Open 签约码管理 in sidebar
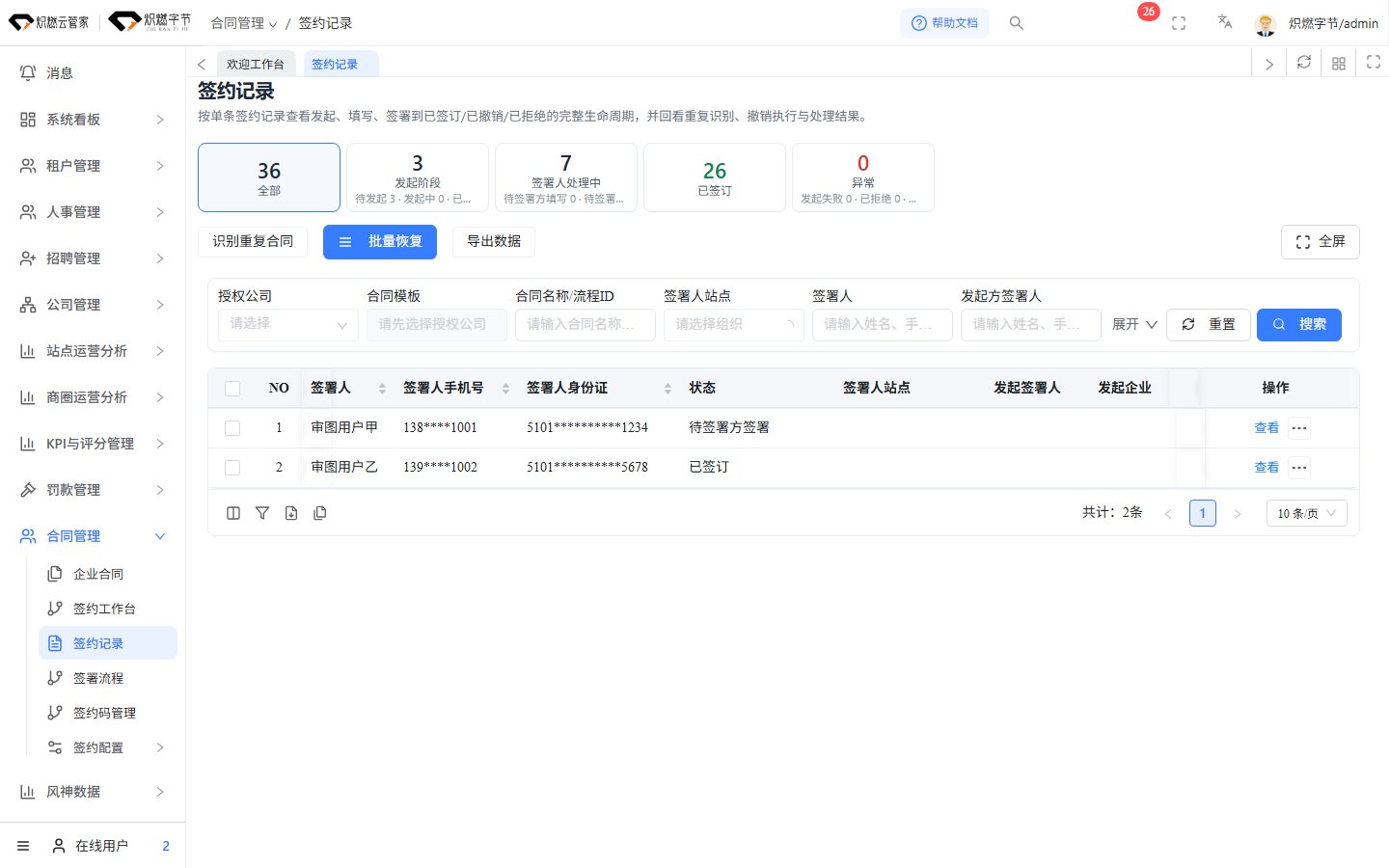 (x=108, y=713)
